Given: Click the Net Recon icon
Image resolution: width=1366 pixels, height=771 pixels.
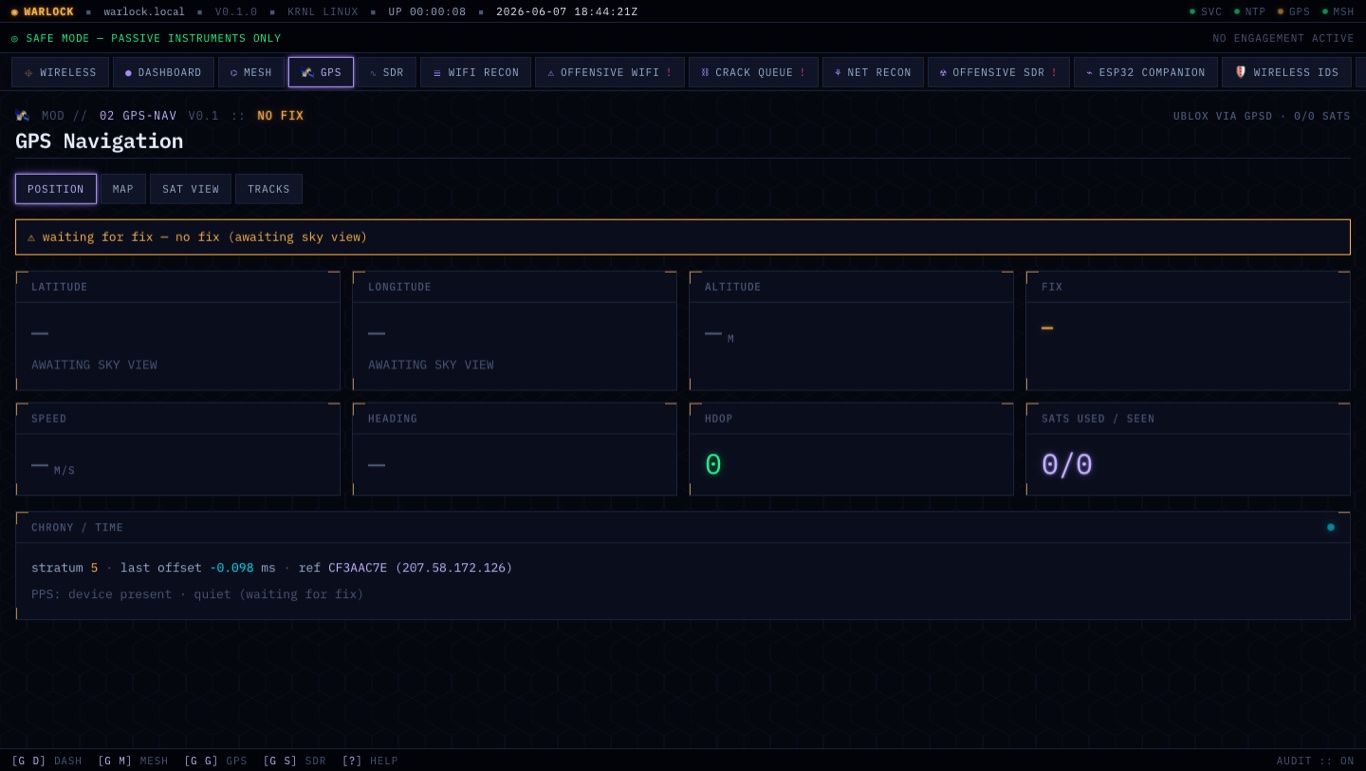Looking at the screenshot, I should 838,73.
